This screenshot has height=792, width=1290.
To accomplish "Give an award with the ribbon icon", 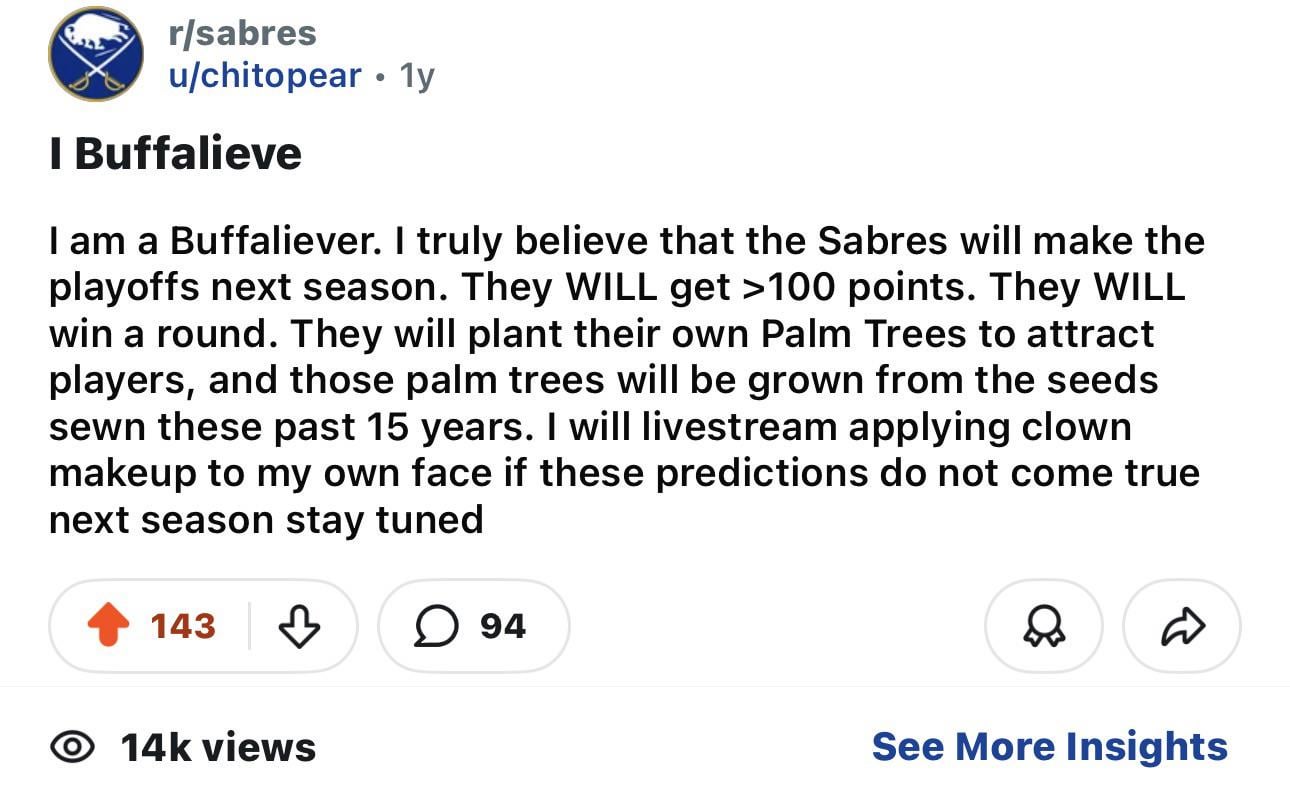I will coord(1044,626).
